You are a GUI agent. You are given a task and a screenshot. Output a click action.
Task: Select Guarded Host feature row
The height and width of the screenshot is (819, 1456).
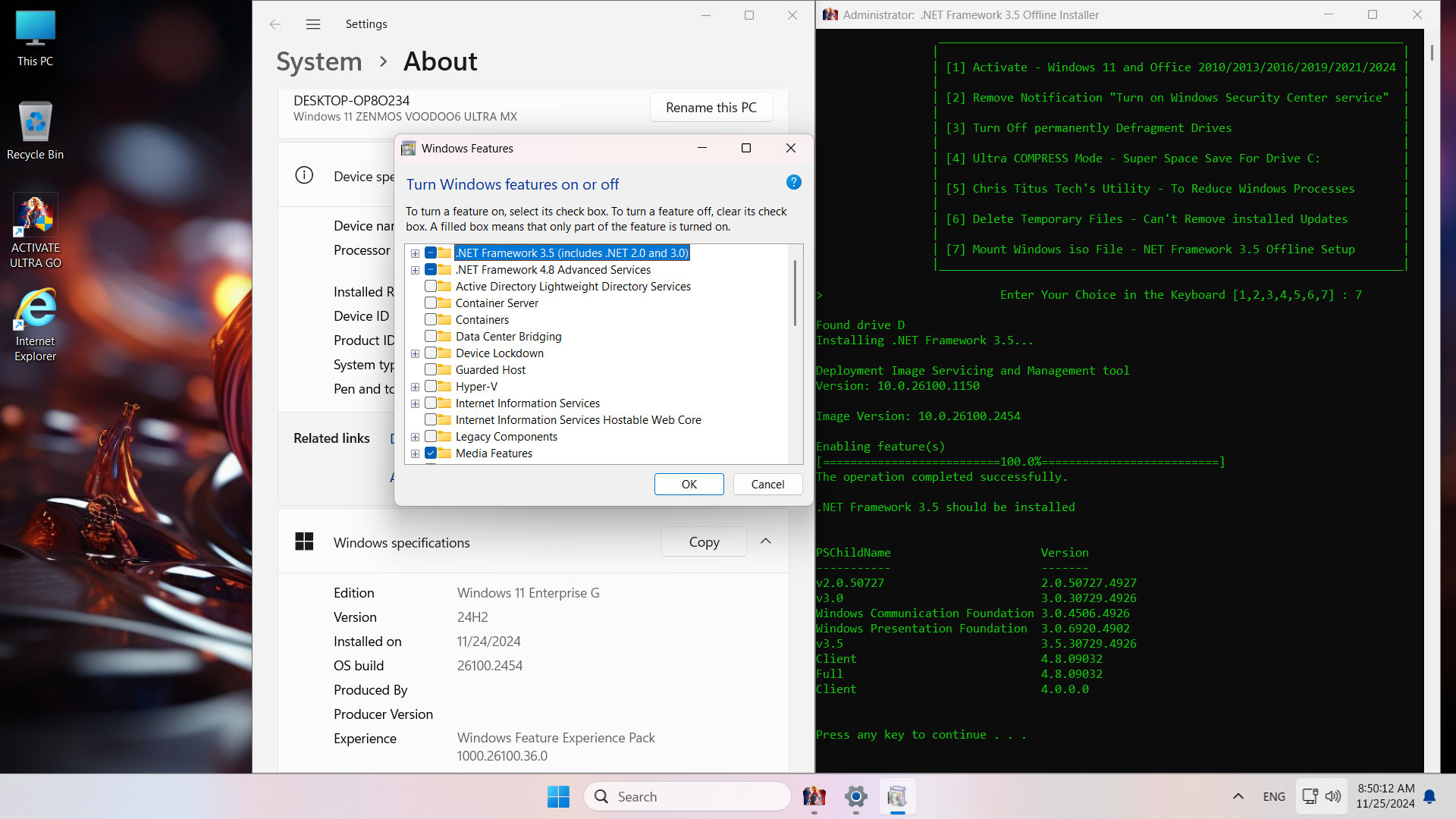pos(491,370)
